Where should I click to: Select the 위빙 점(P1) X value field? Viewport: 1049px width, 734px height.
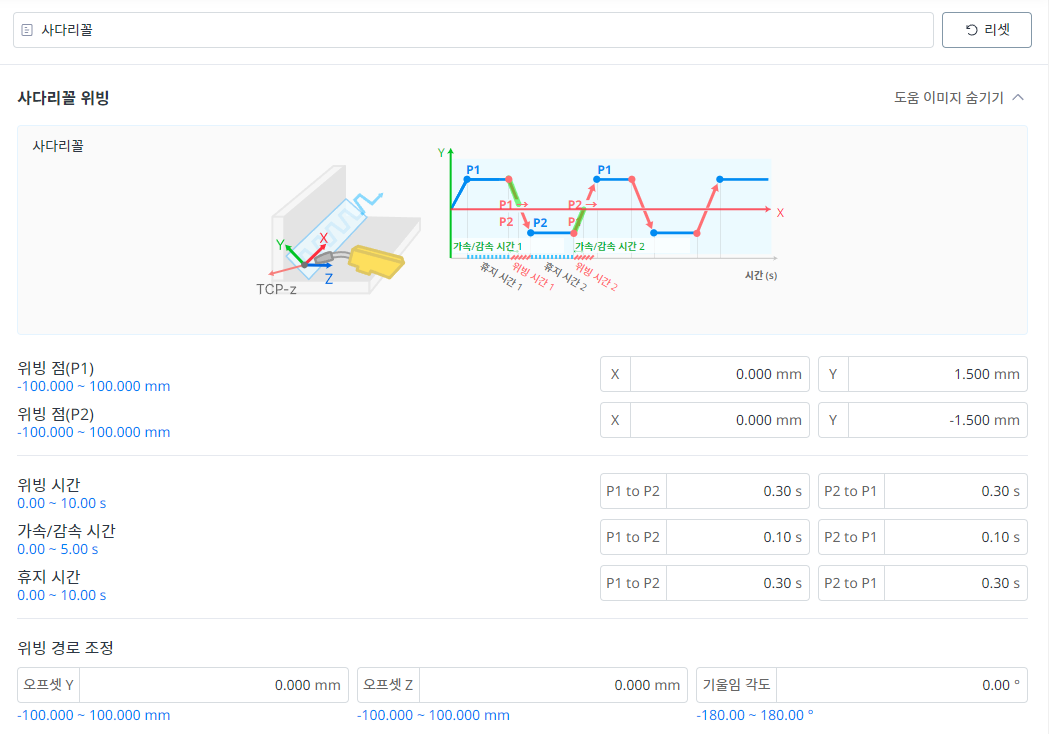[718, 374]
